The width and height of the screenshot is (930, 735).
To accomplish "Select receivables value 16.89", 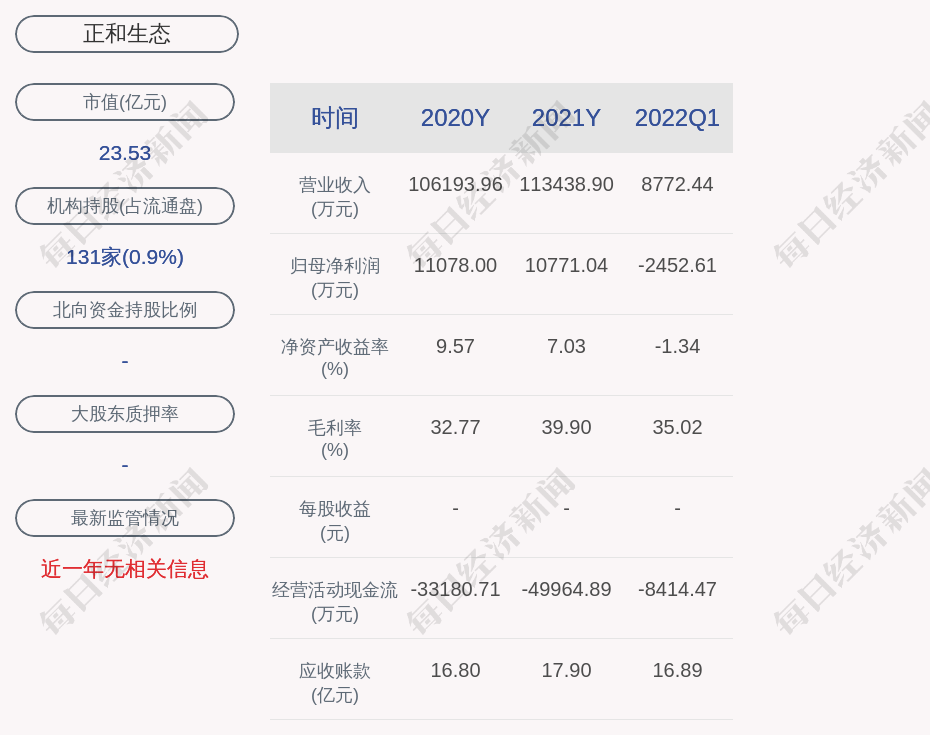I will (677, 670).
